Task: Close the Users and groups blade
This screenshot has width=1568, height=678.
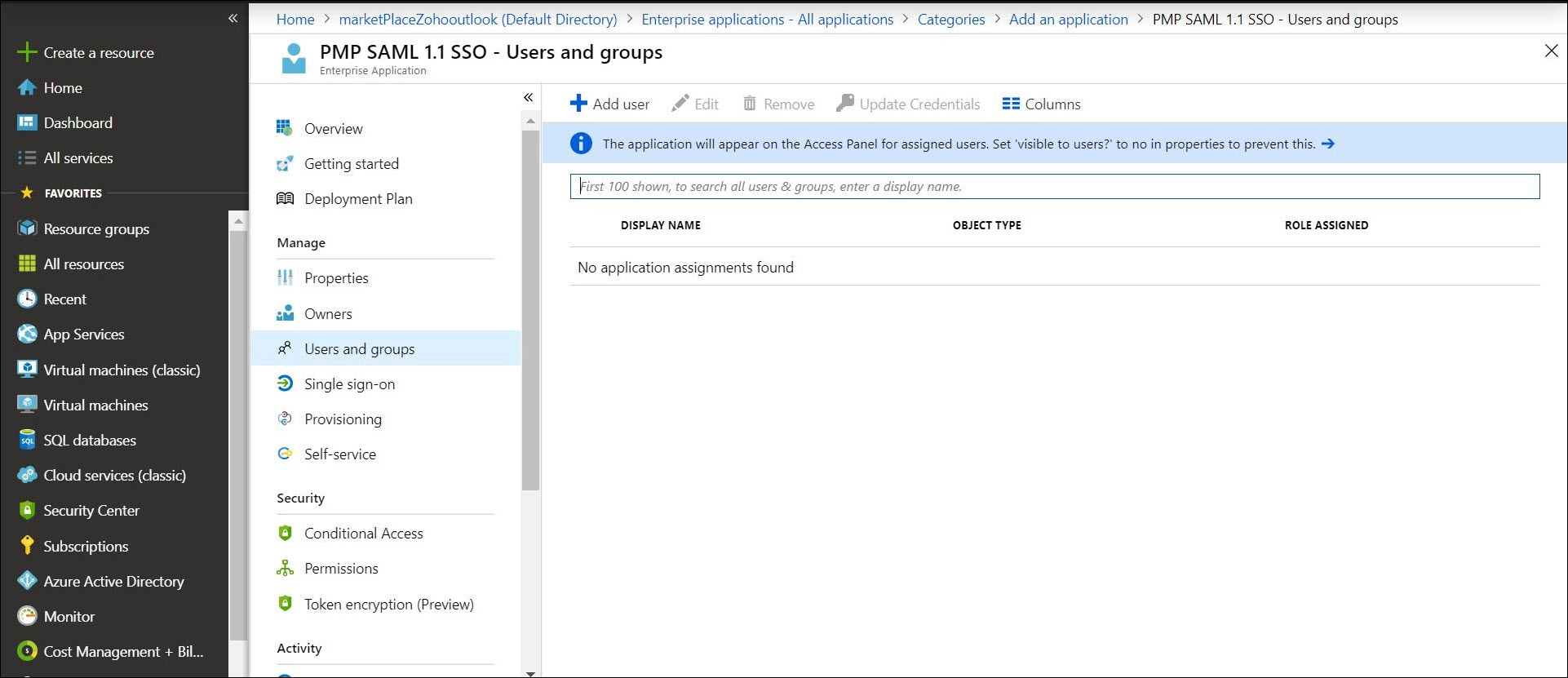Action: pyautogui.click(x=1551, y=51)
